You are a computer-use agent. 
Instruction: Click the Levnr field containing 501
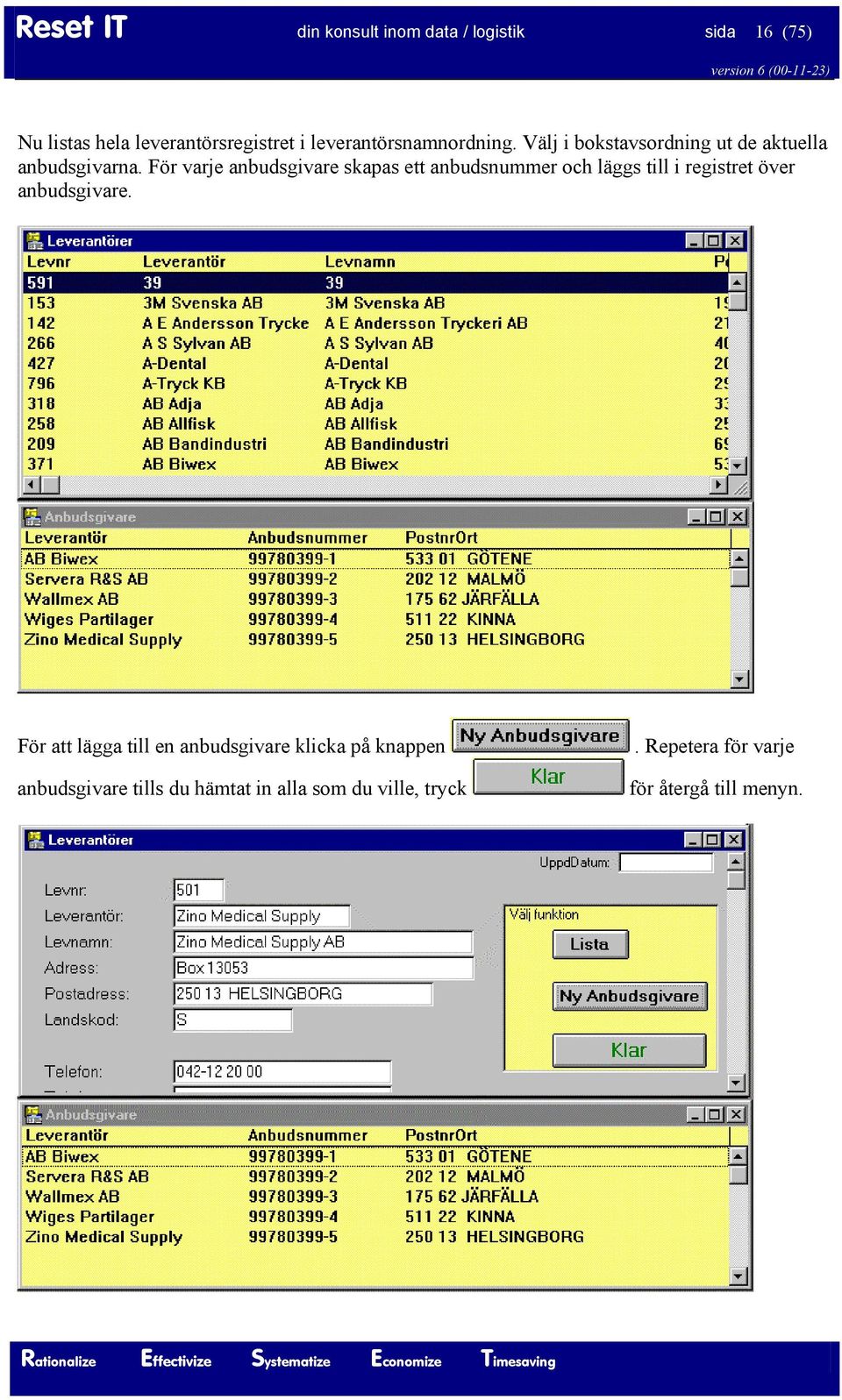pos(199,890)
